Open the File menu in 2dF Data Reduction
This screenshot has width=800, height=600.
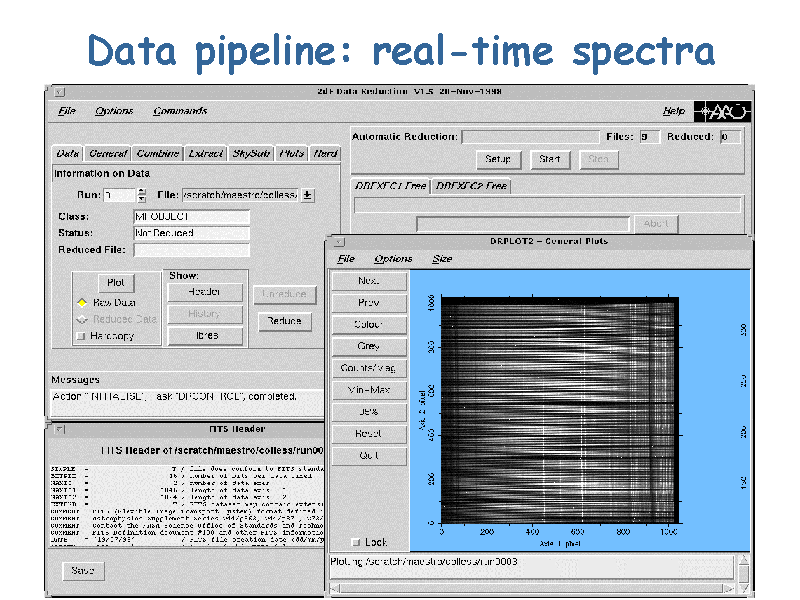click(x=67, y=111)
